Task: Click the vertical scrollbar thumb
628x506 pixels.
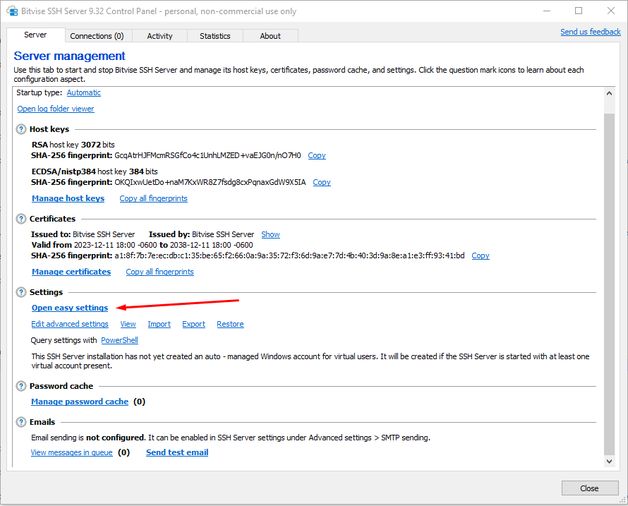Action: click(609, 284)
